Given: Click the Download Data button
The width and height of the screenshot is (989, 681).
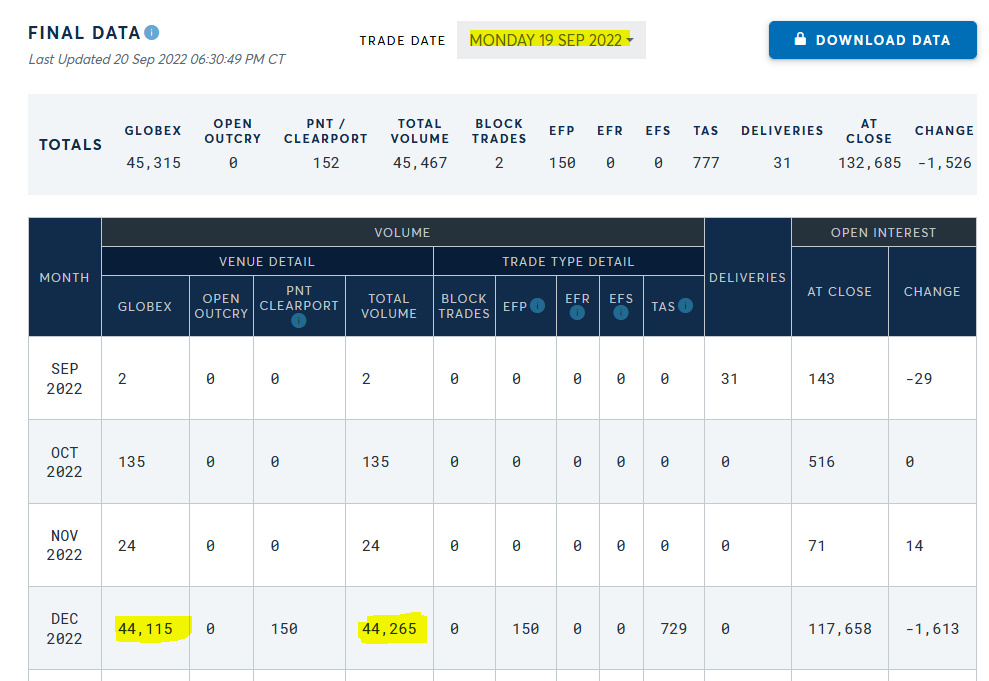Looking at the screenshot, I should [x=872, y=40].
